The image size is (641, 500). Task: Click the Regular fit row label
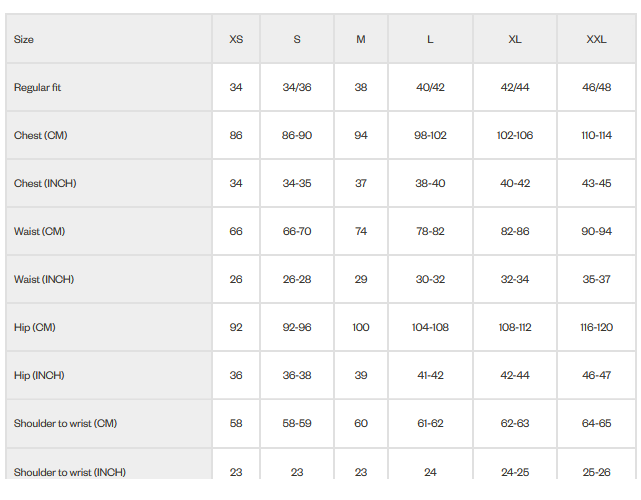(x=37, y=87)
